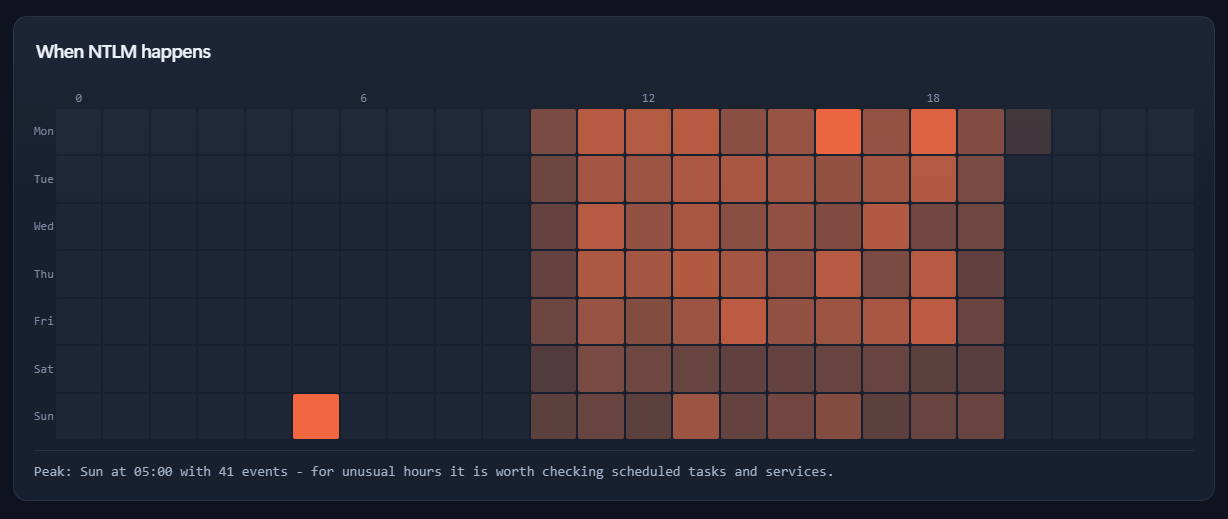Click the Wed 17:00 heatmap cell
The image size is (1228, 519).
point(886,226)
